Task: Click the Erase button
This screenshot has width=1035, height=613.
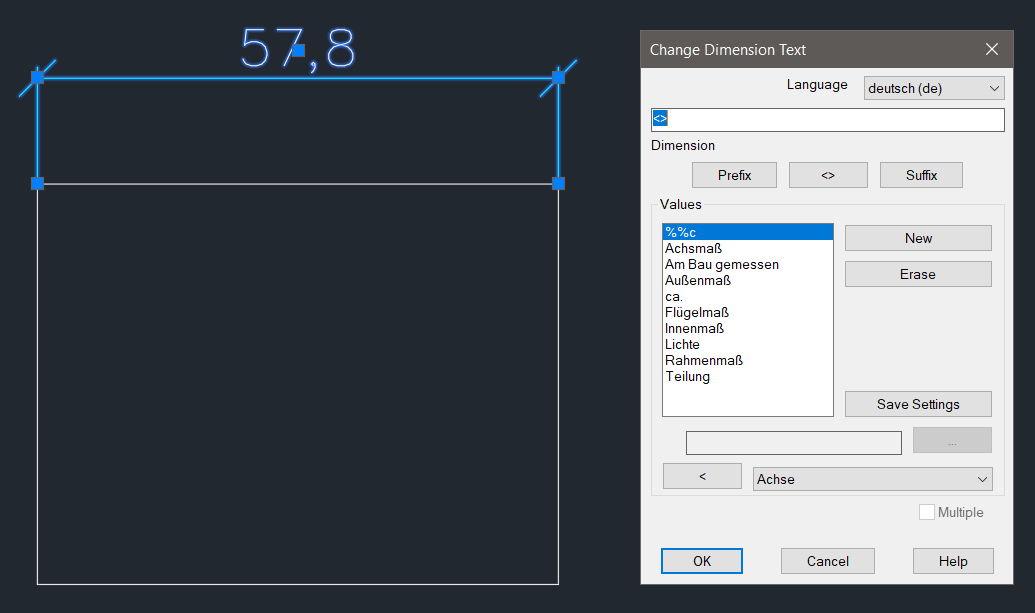Action: tap(917, 274)
